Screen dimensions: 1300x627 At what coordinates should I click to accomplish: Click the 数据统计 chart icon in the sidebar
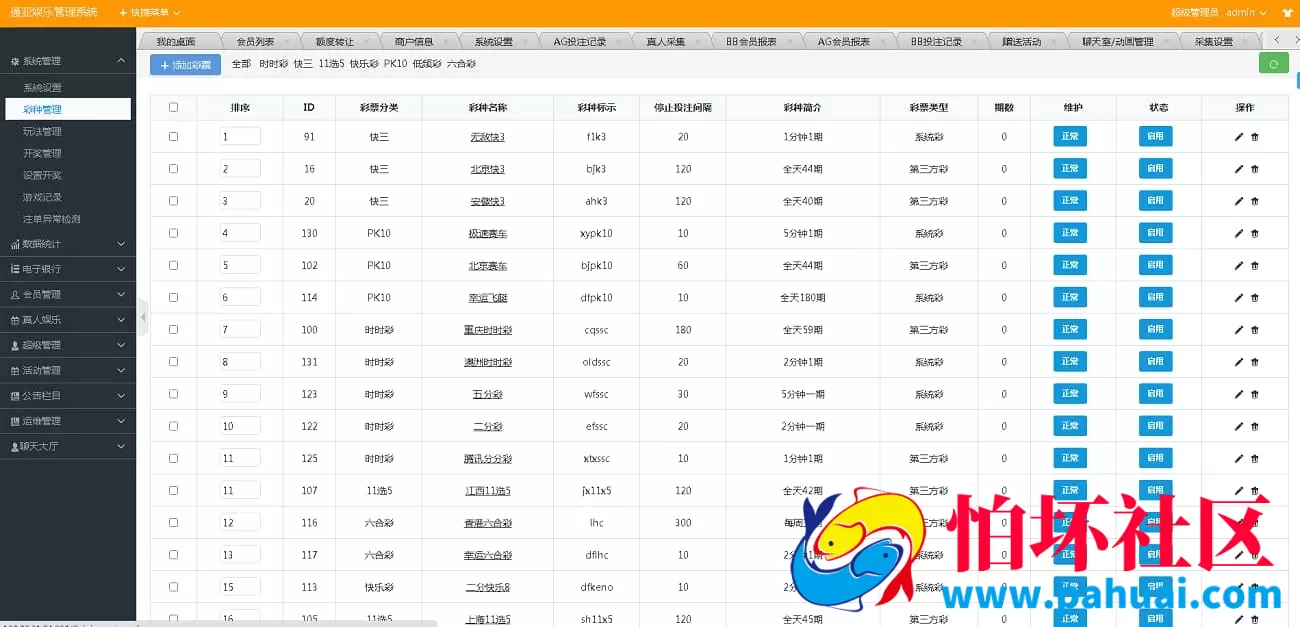point(14,245)
